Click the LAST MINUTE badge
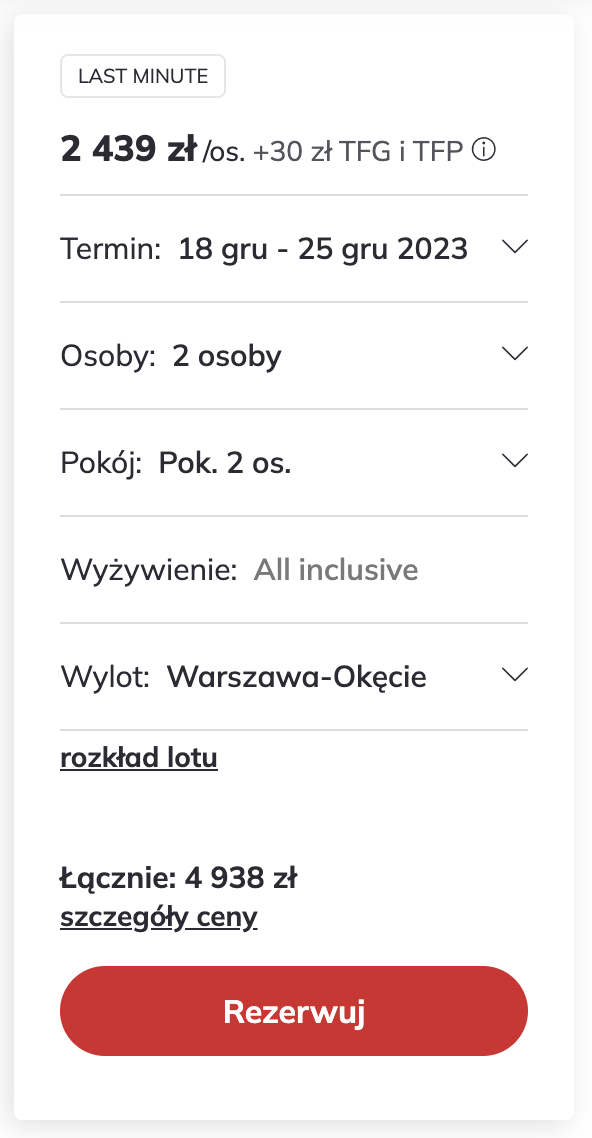The image size is (592, 1138). click(142, 75)
